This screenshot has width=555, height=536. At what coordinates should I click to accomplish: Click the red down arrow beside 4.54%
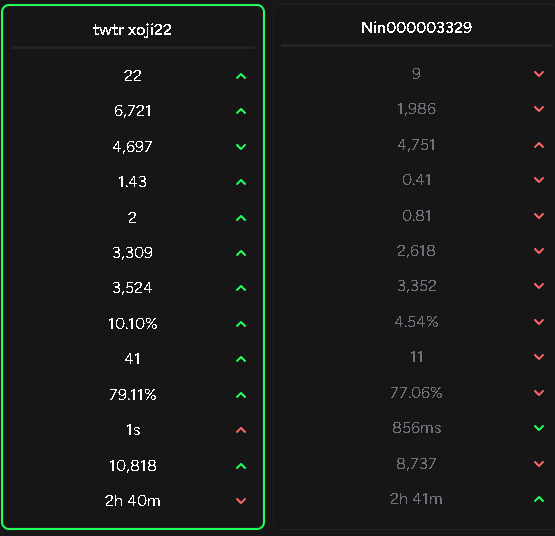(x=539, y=322)
